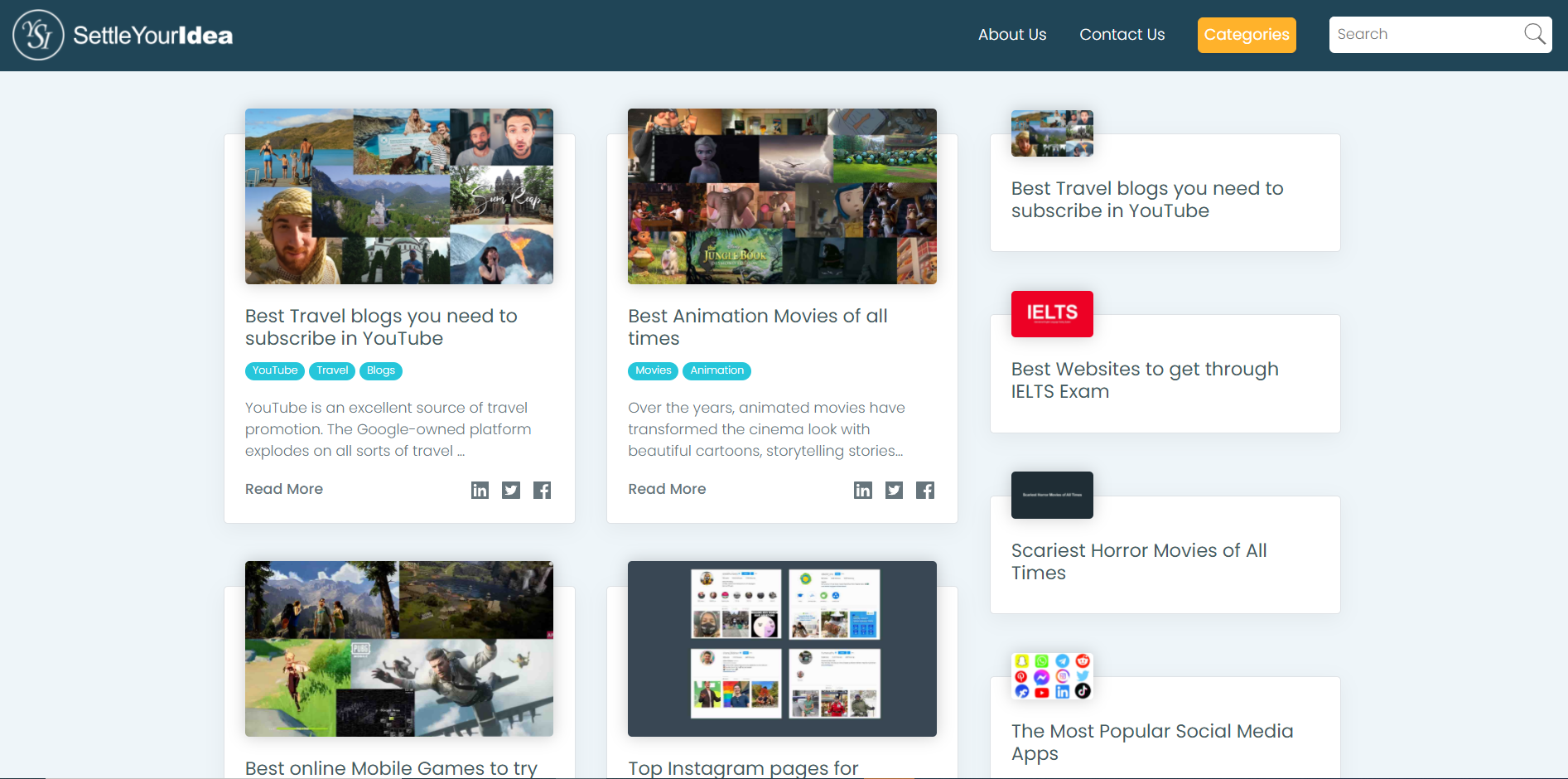This screenshot has width=1568, height=779.
Task: Share travel blogs post on Facebook
Action: pyautogui.click(x=542, y=491)
